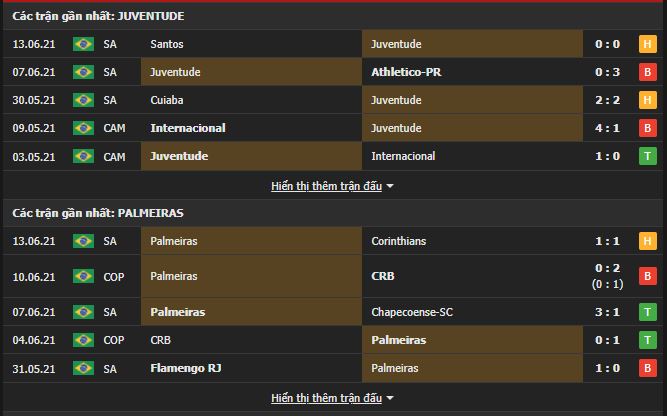
Task: Click red B badge on Athletico-PR match
Action: (x=647, y=72)
